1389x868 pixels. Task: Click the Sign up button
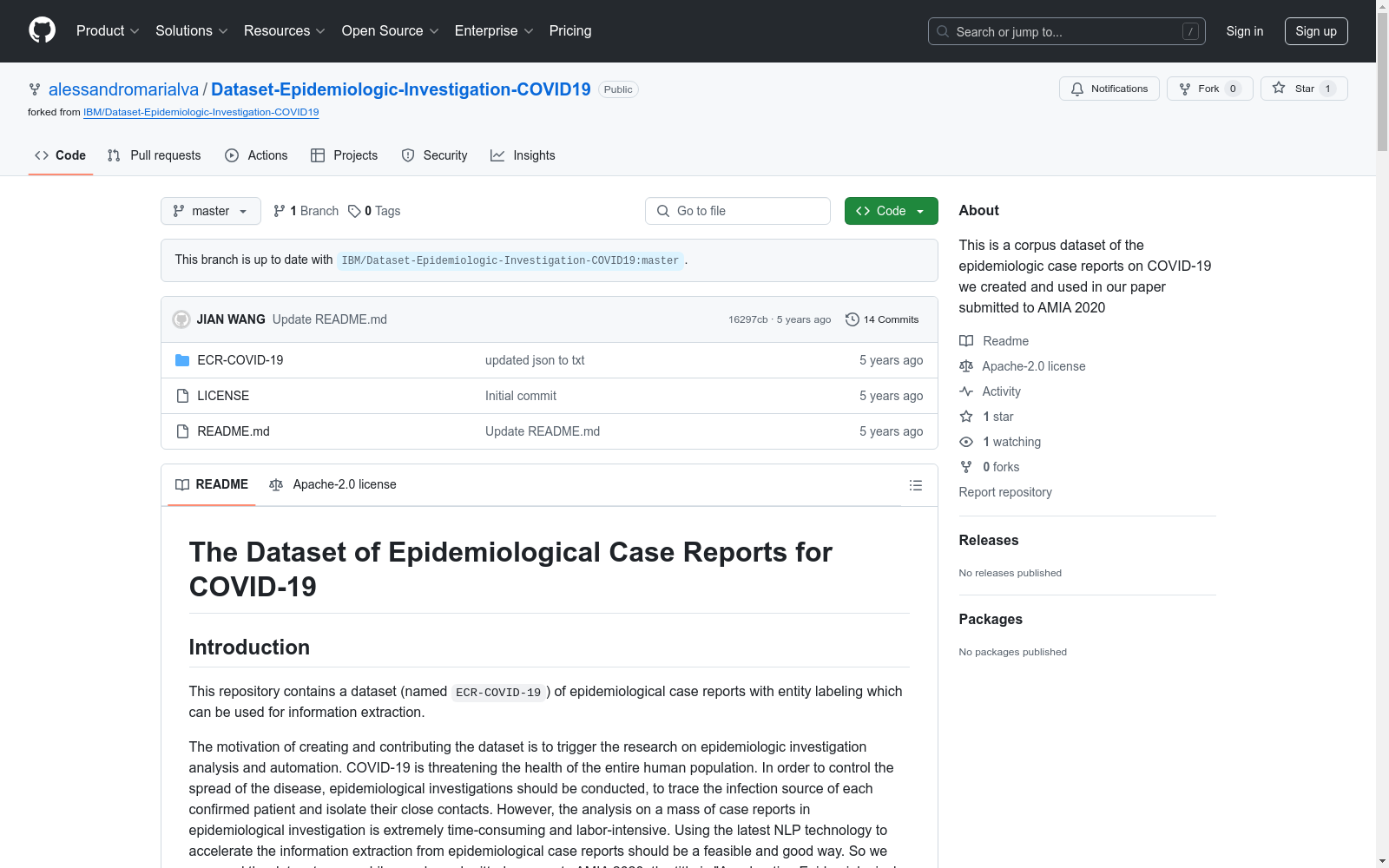pos(1316,31)
